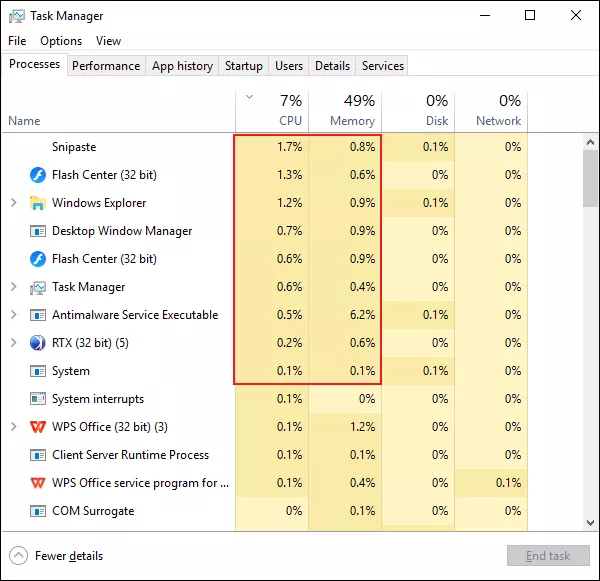This screenshot has height=581, width=600.
Task: Sort by the Network column header
Action: point(491,112)
